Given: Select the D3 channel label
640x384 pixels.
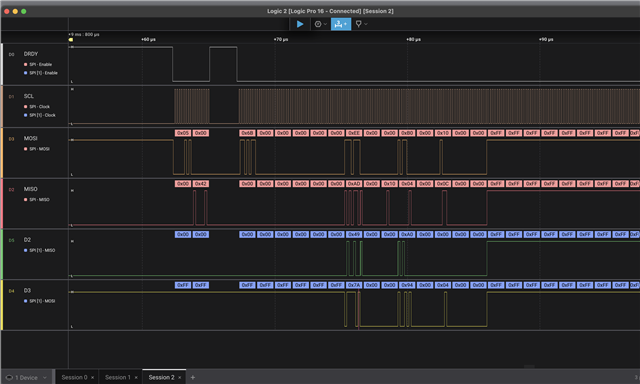Looking at the screenshot, I should coord(27,291).
